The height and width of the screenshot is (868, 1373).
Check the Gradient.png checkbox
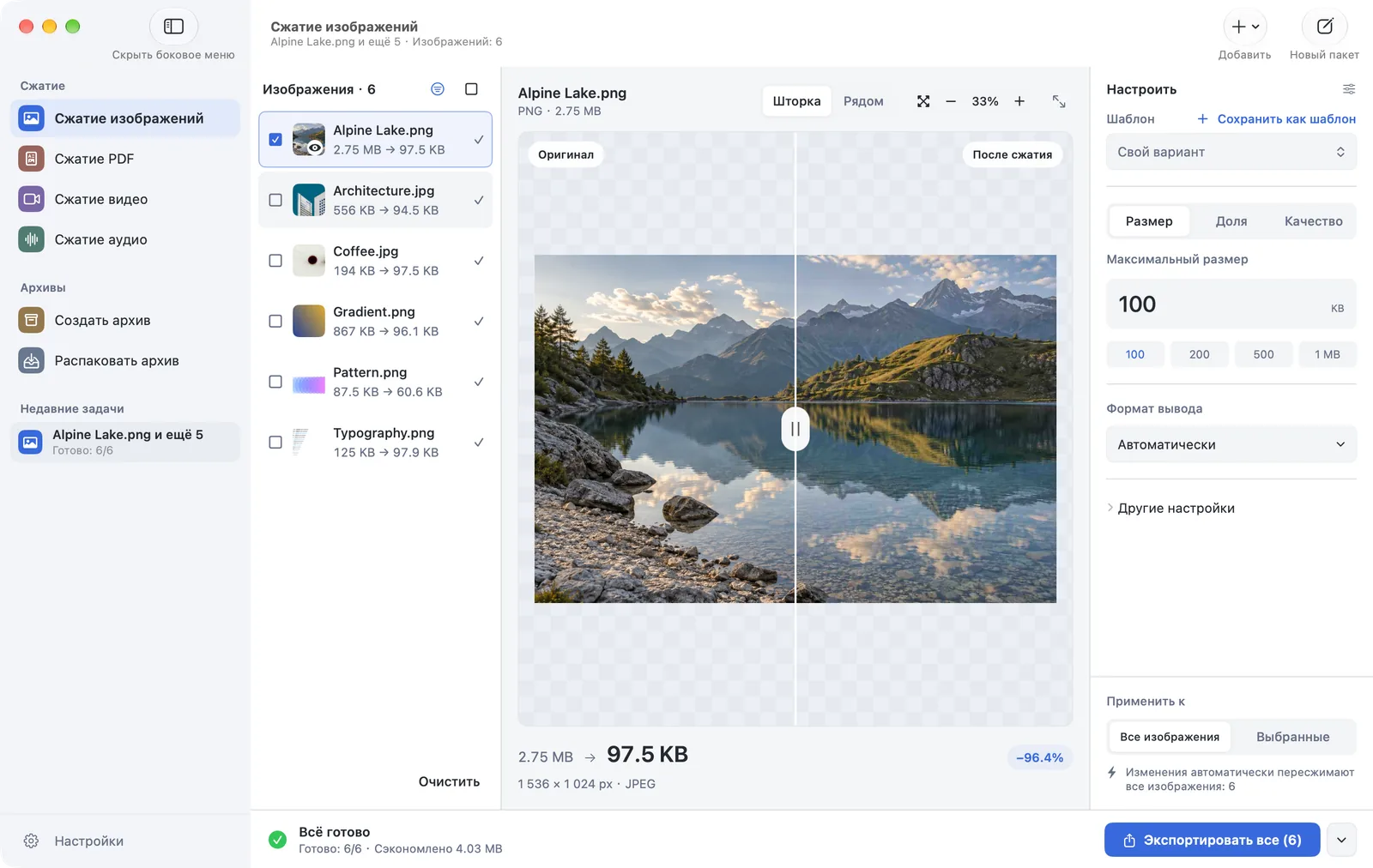275,321
